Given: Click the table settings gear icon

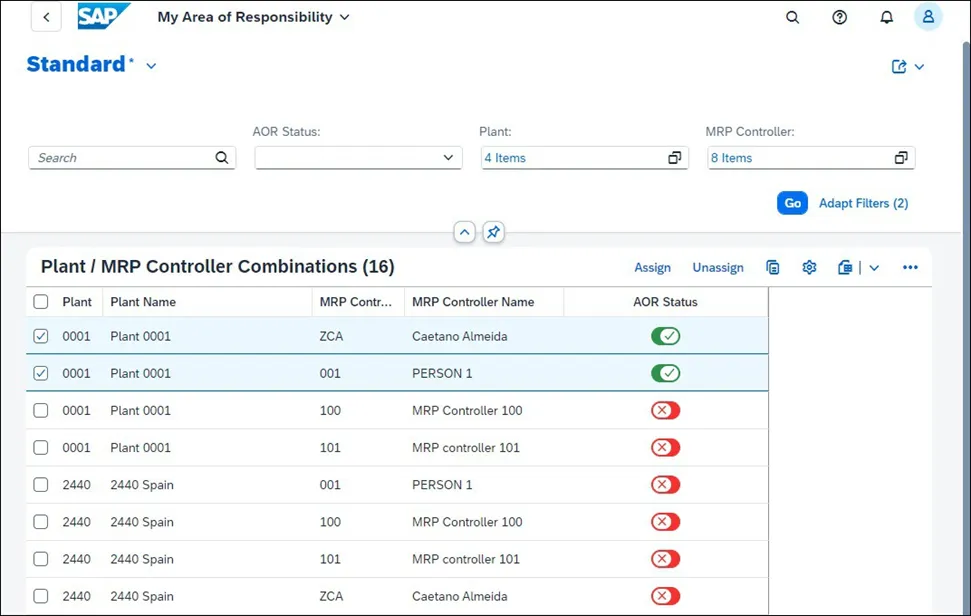Looking at the screenshot, I should (x=810, y=267).
